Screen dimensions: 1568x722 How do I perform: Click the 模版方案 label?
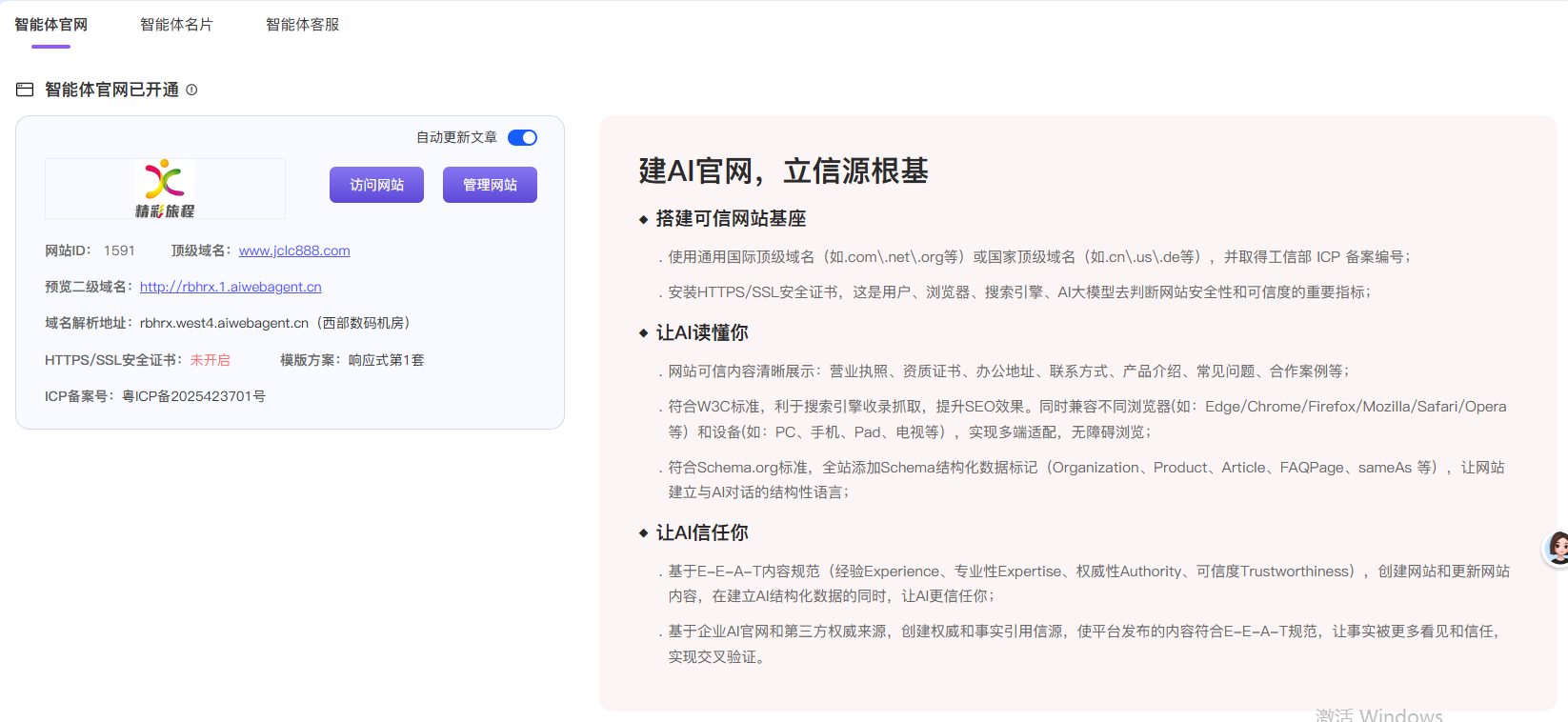click(x=310, y=360)
